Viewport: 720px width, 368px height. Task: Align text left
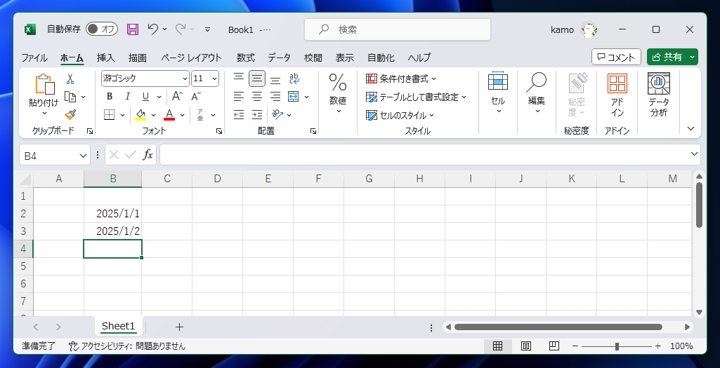click(239, 96)
